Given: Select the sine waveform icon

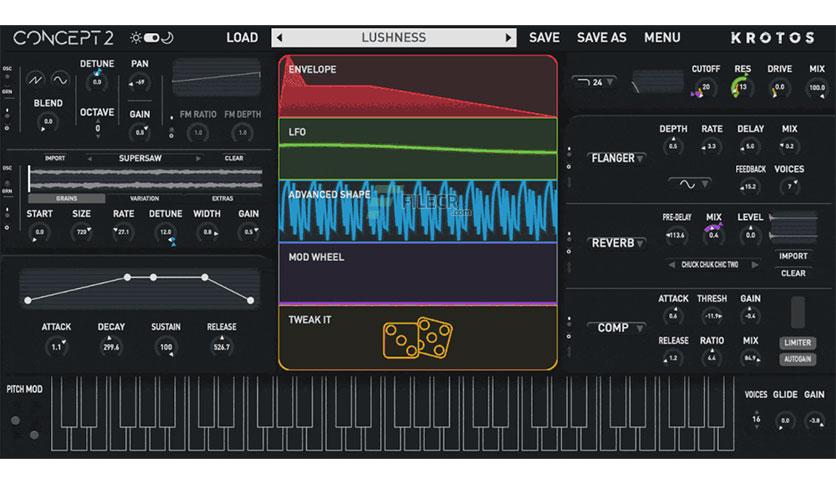Looking at the screenshot, I should [60, 80].
